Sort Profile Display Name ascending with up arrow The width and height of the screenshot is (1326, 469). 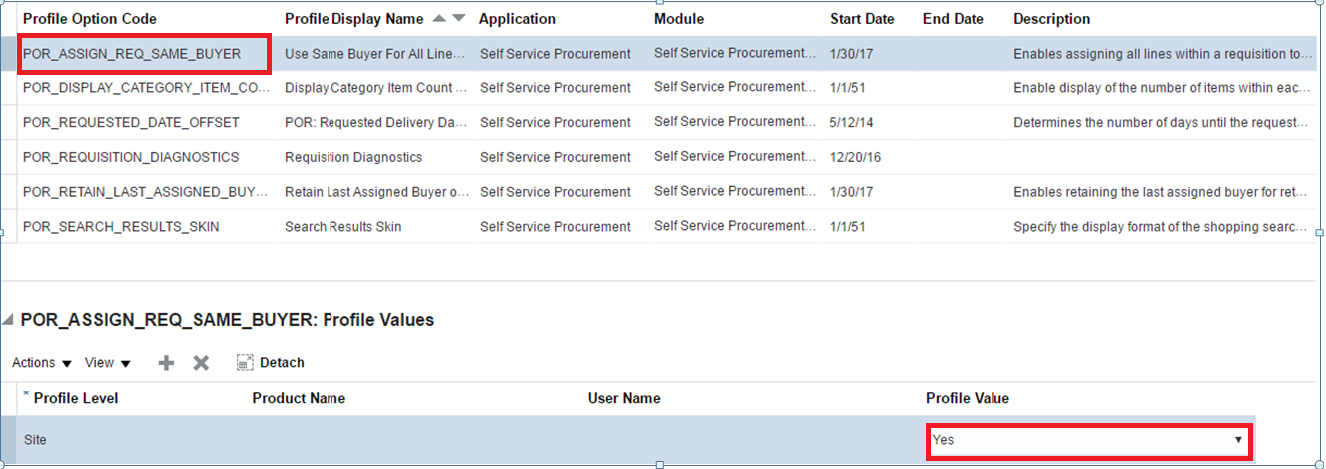(x=442, y=19)
